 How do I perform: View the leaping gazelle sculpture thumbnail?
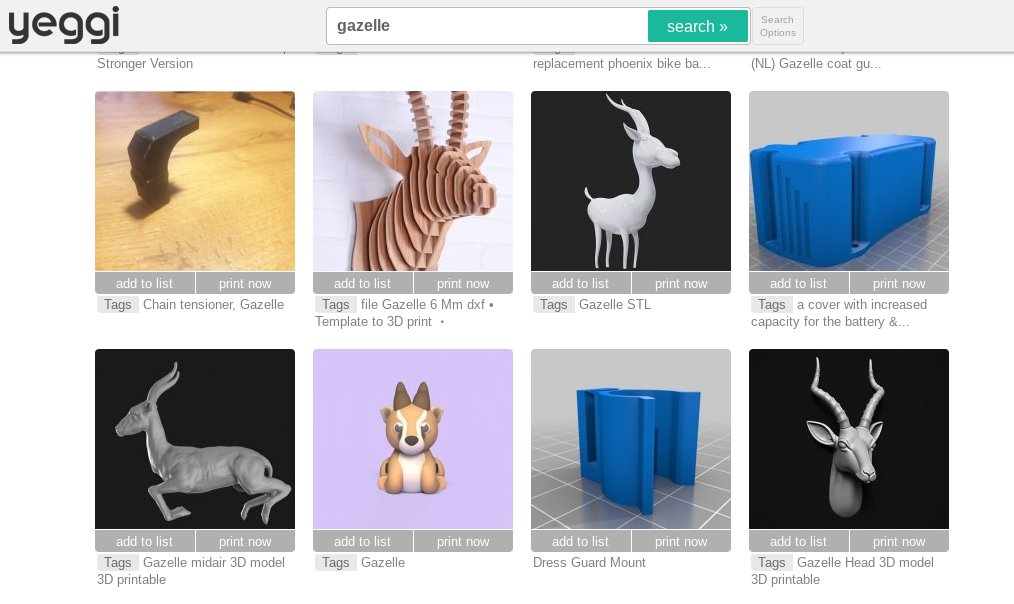point(194,438)
